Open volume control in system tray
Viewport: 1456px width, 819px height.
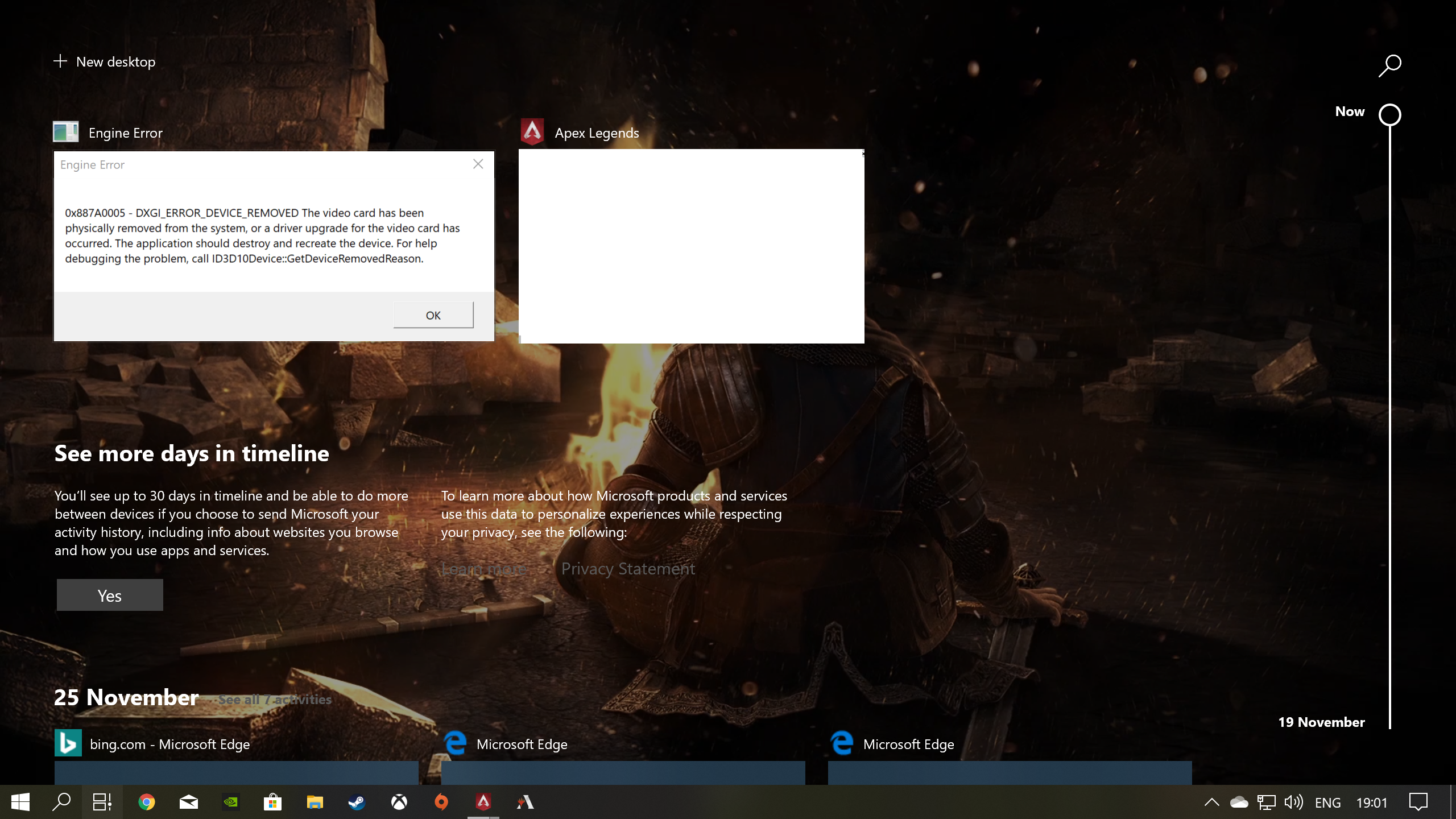coord(1293,802)
